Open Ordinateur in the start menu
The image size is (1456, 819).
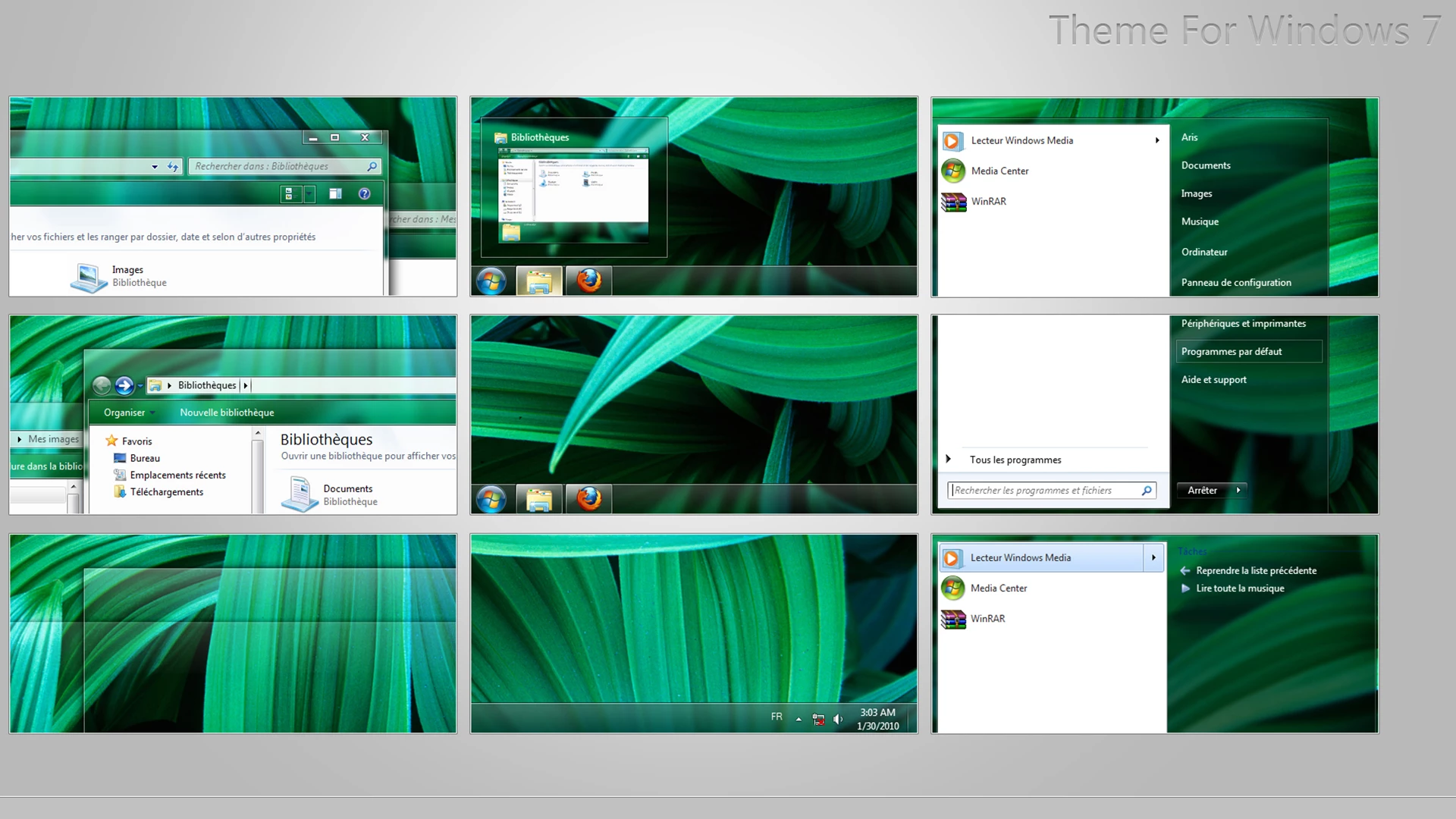click(1204, 252)
